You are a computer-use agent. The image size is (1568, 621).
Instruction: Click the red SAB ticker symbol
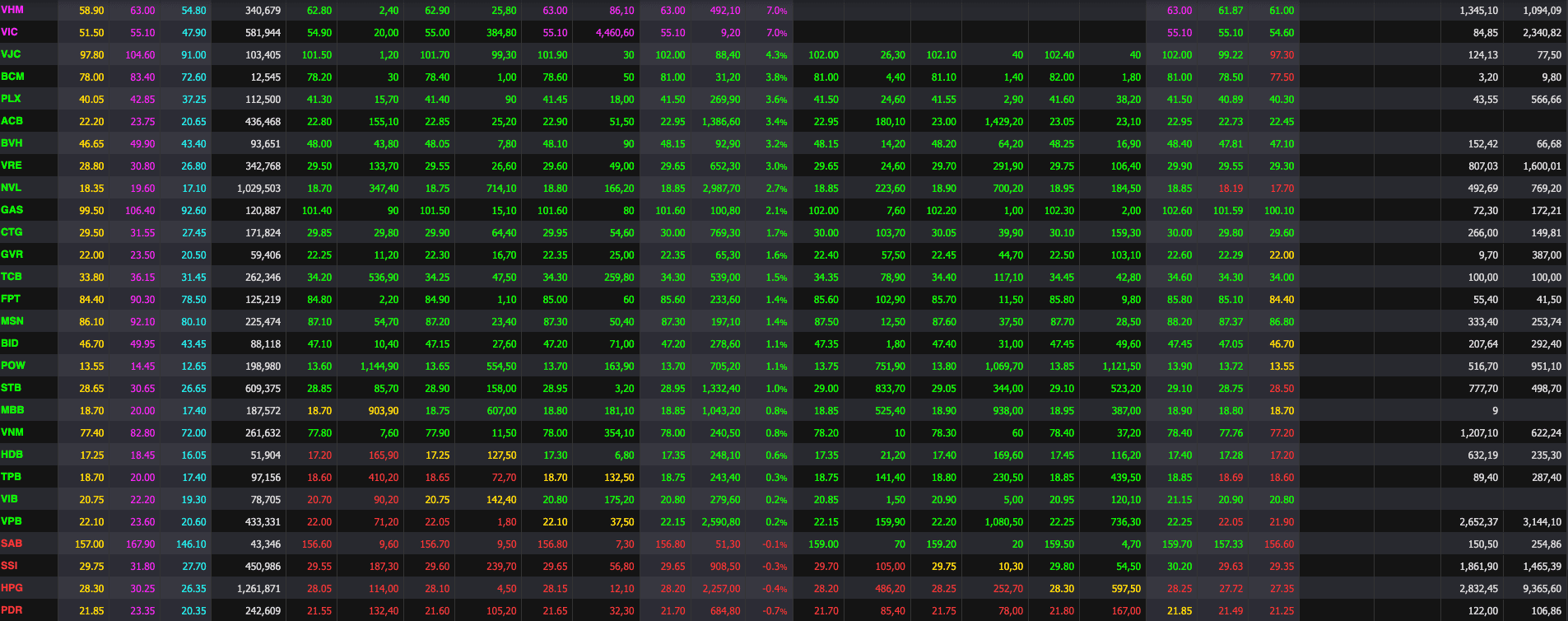pos(12,544)
